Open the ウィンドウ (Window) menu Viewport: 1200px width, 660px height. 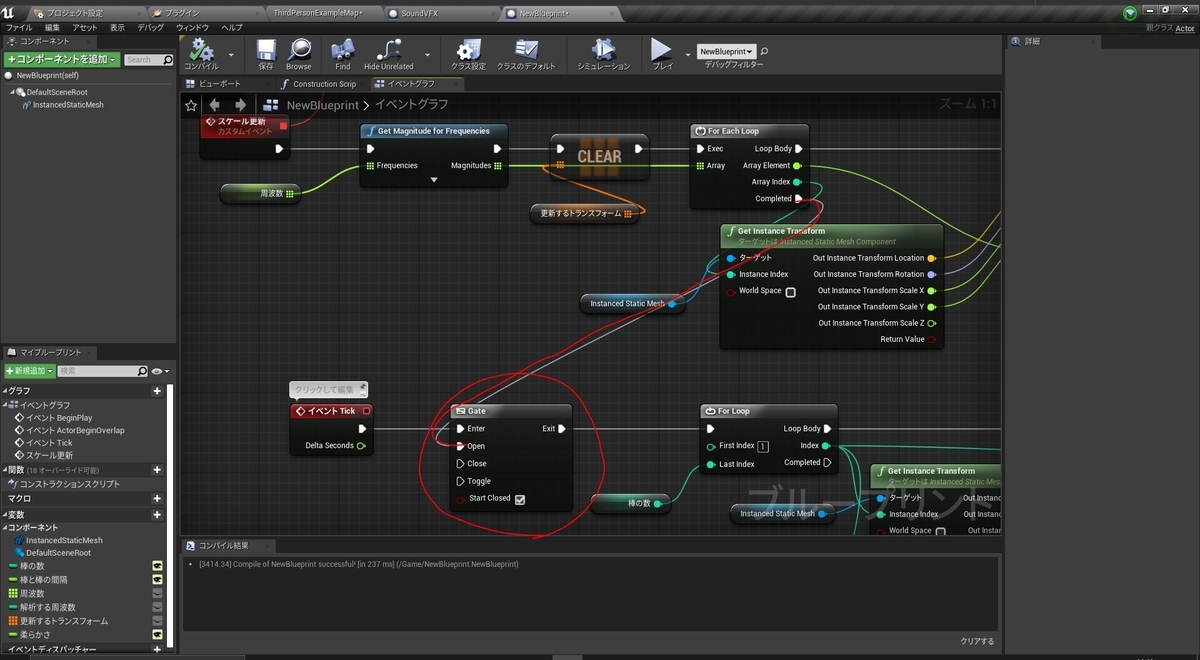pyautogui.click(x=192, y=27)
